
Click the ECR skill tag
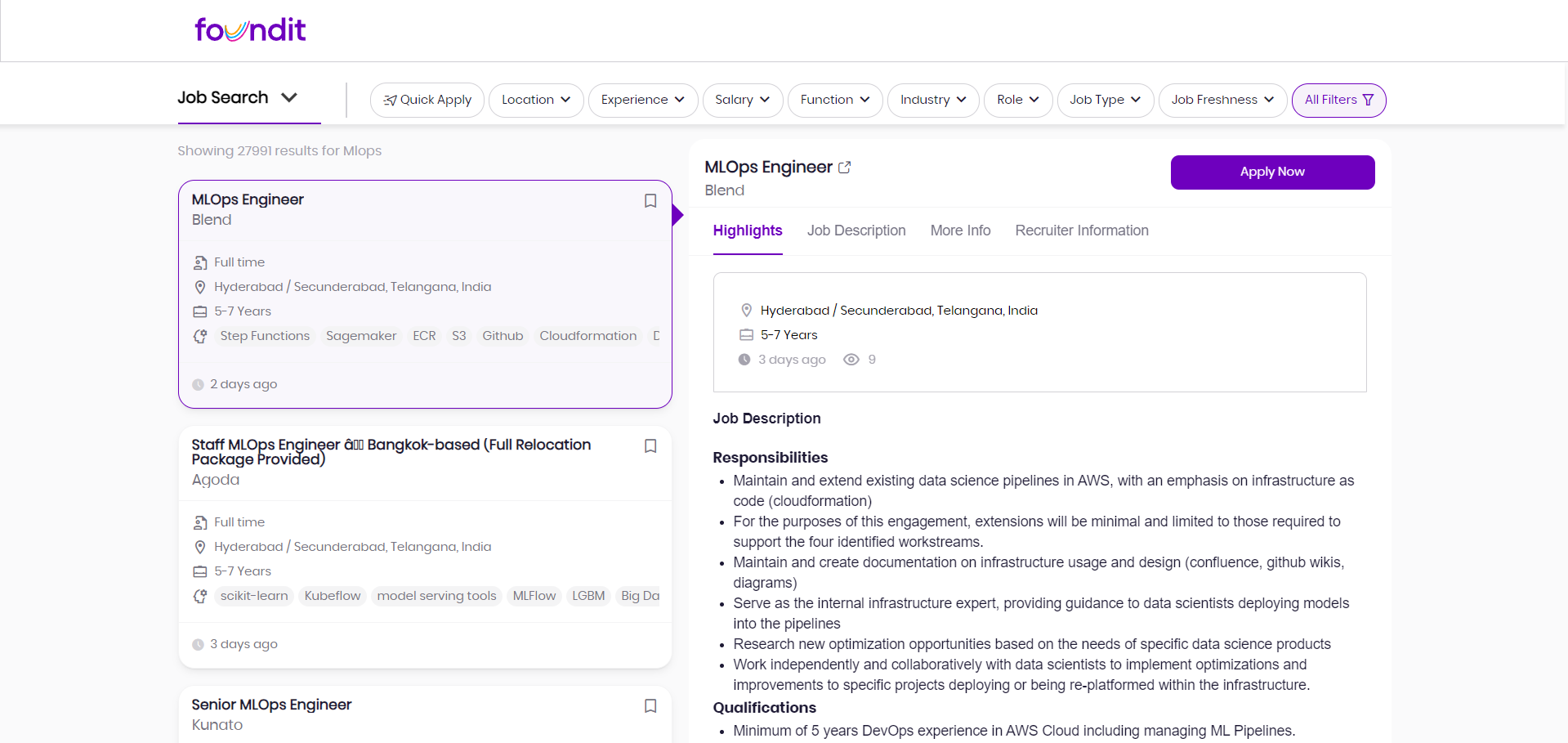(x=424, y=336)
